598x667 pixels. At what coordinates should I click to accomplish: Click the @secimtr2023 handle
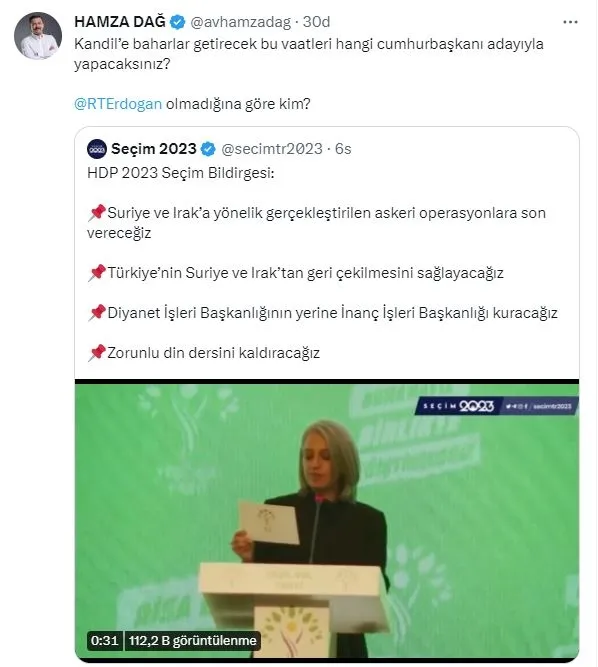[x=272, y=149]
